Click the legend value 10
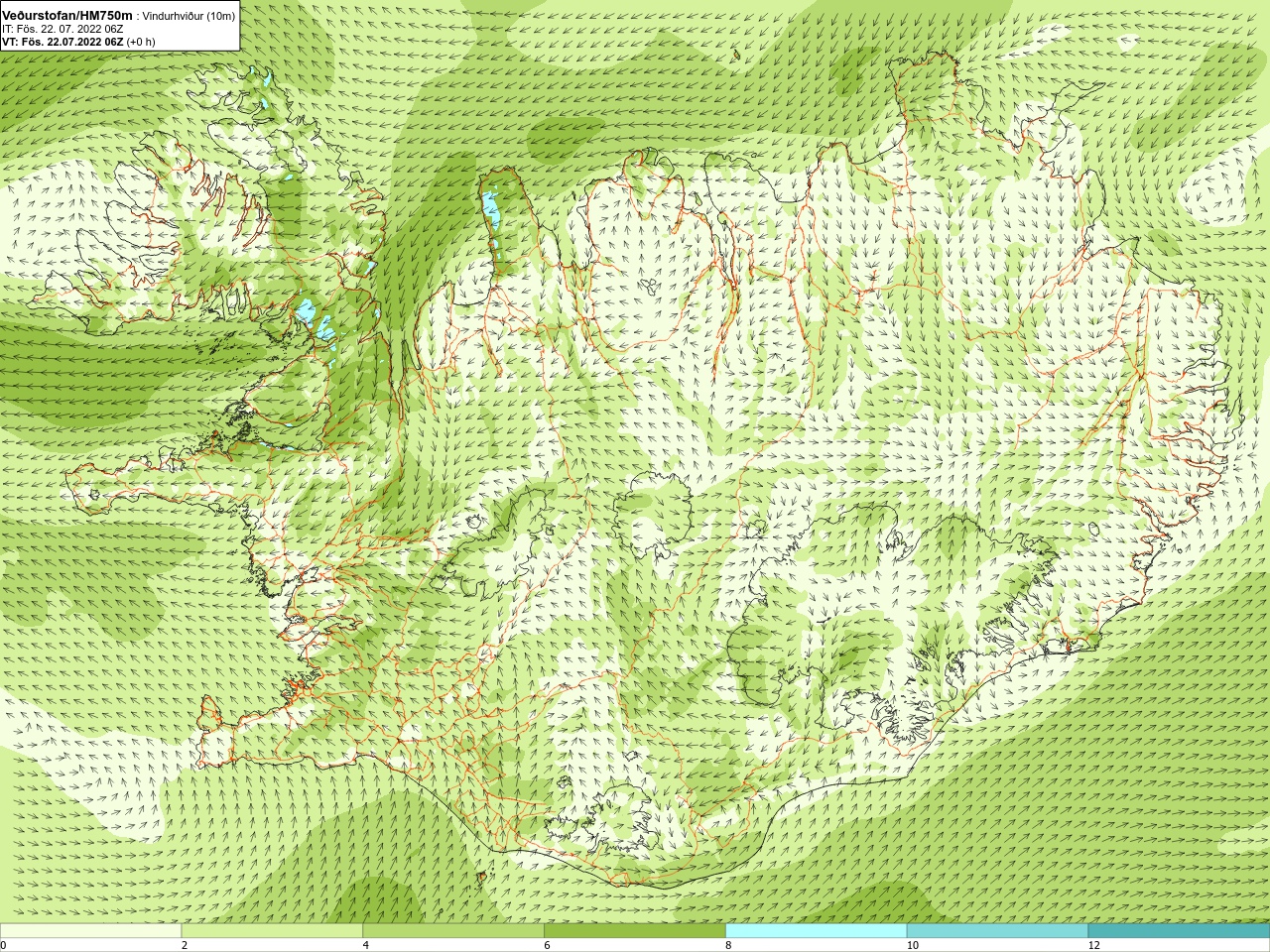This screenshot has height=952, width=1270. [912, 945]
